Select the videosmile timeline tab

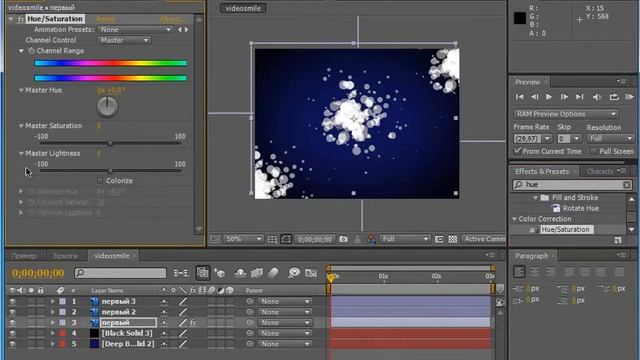pos(112,256)
